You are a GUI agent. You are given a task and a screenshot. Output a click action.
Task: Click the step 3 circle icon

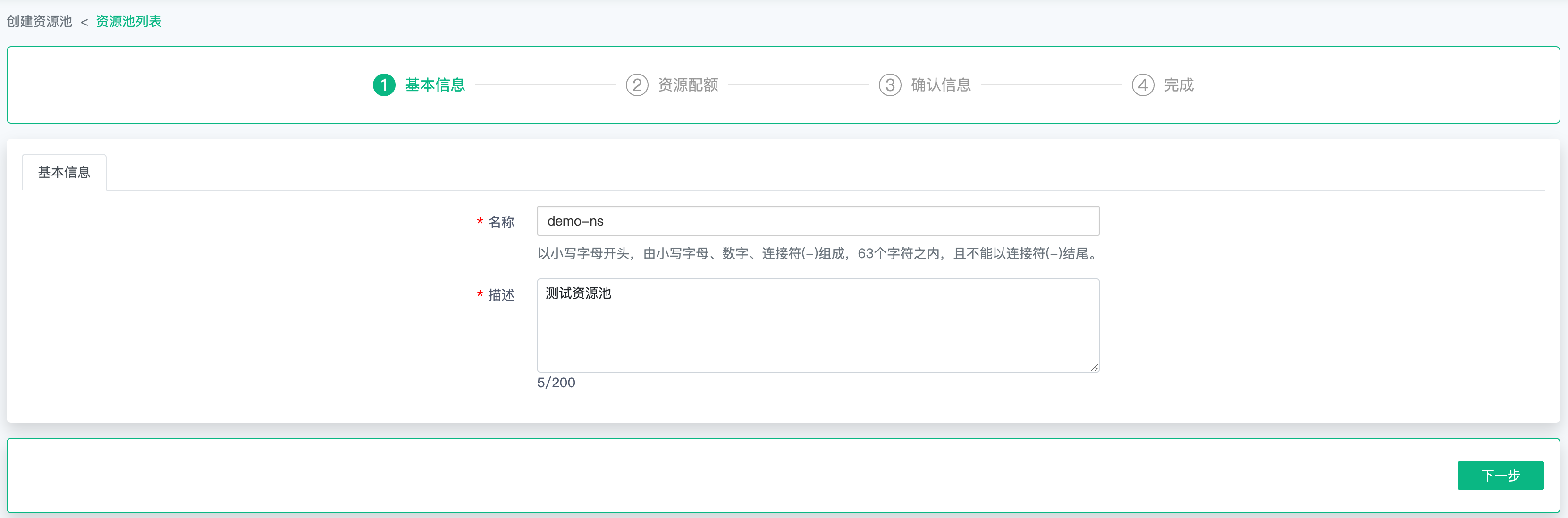pyautogui.click(x=889, y=84)
